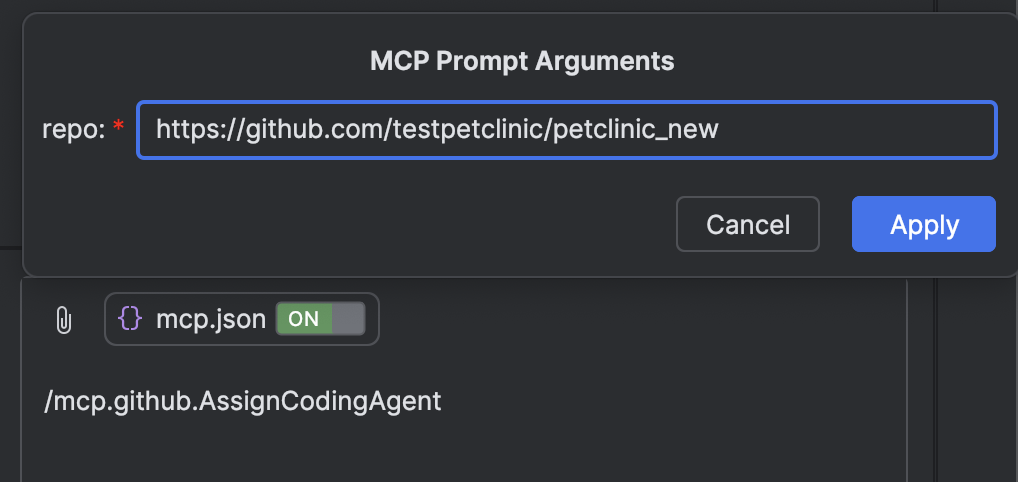Click empty space right of URL text in repo field
This screenshot has width=1018, height=482.
pos(857,129)
